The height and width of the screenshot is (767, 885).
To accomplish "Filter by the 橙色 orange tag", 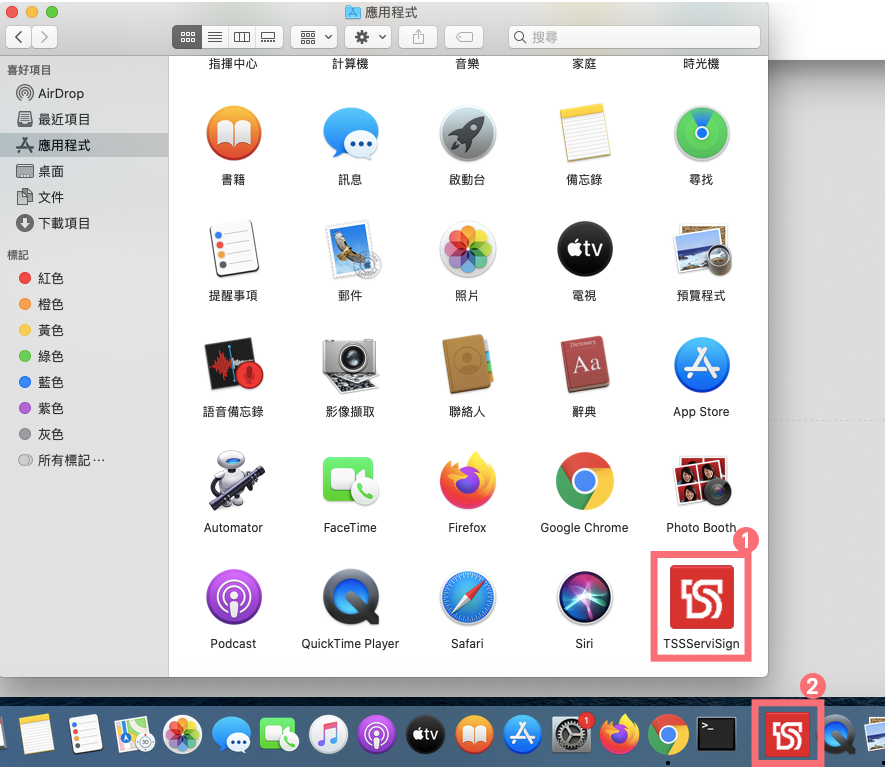I will [84, 304].
